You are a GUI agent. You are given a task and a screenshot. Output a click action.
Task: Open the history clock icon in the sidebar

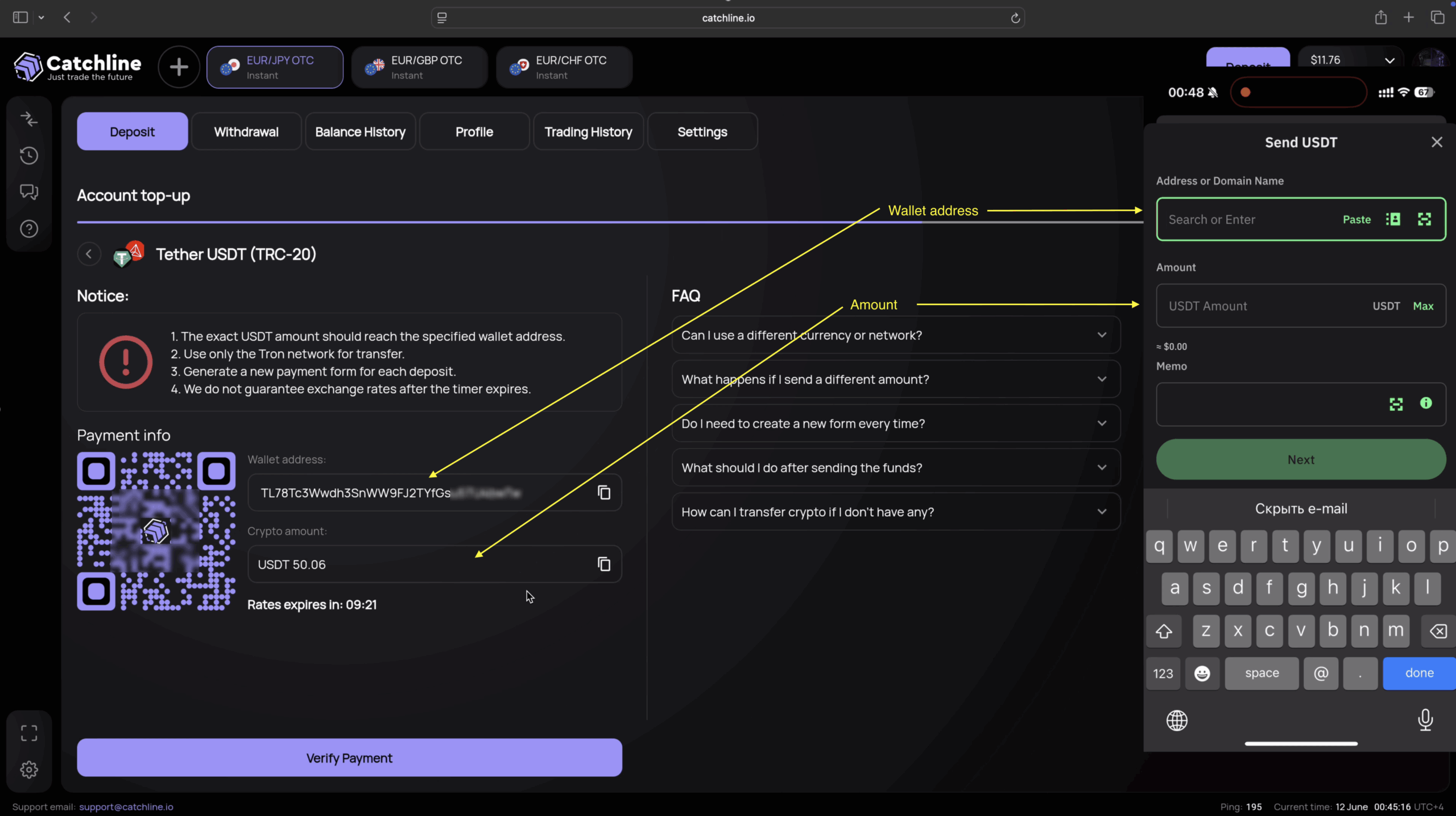click(28, 155)
